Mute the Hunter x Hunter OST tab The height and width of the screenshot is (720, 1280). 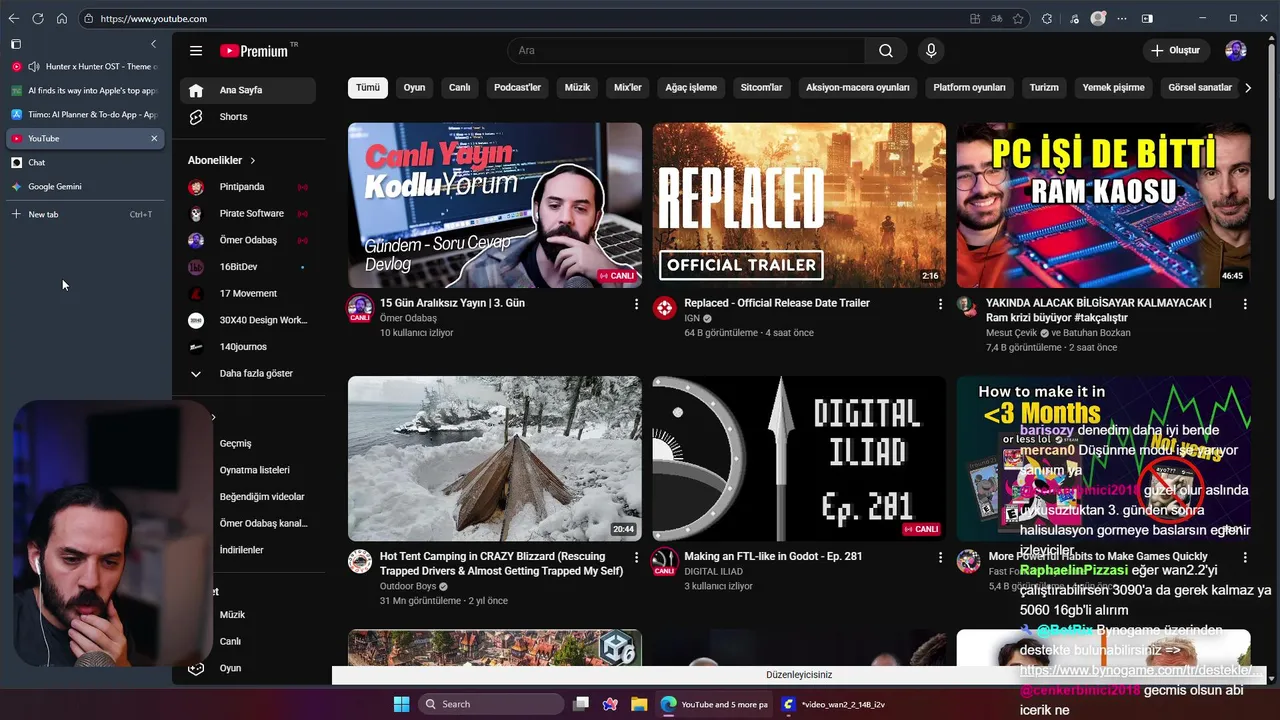click(34, 67)
